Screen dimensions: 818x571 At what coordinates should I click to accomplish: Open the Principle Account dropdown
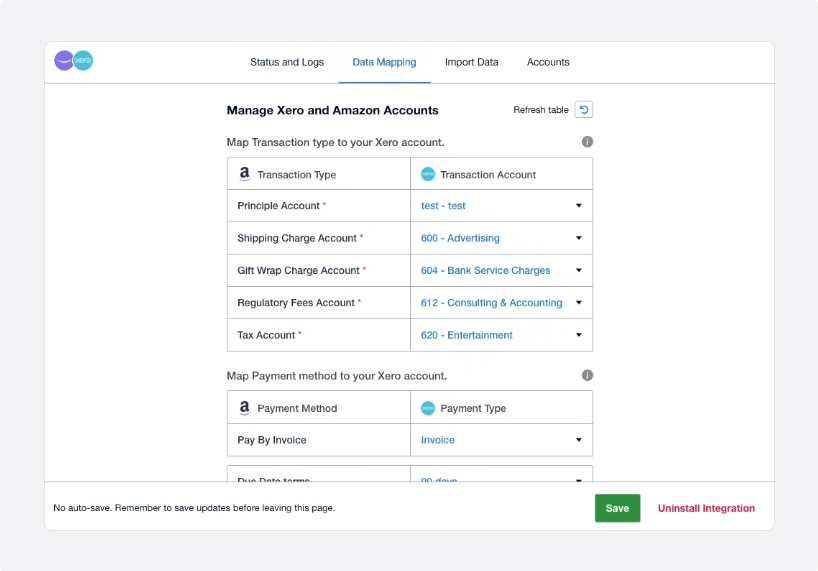pyautogui.click(x=501, y=206)
